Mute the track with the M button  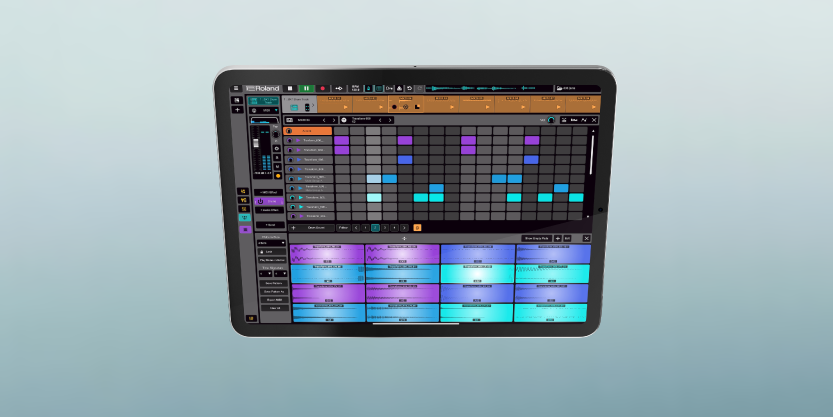pyautogui.click(x=277, y=167)
